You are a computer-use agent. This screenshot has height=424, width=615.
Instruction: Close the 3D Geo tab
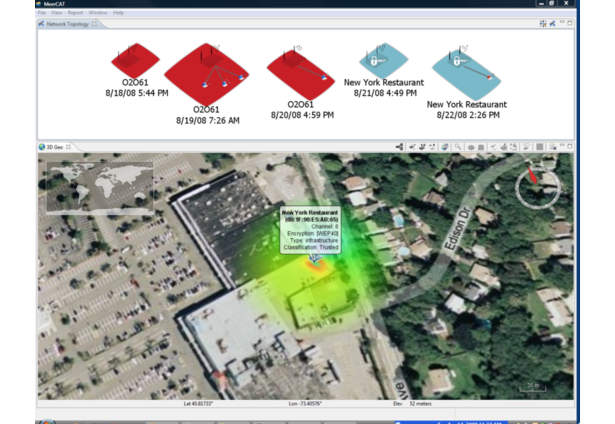tap(68, 147)
